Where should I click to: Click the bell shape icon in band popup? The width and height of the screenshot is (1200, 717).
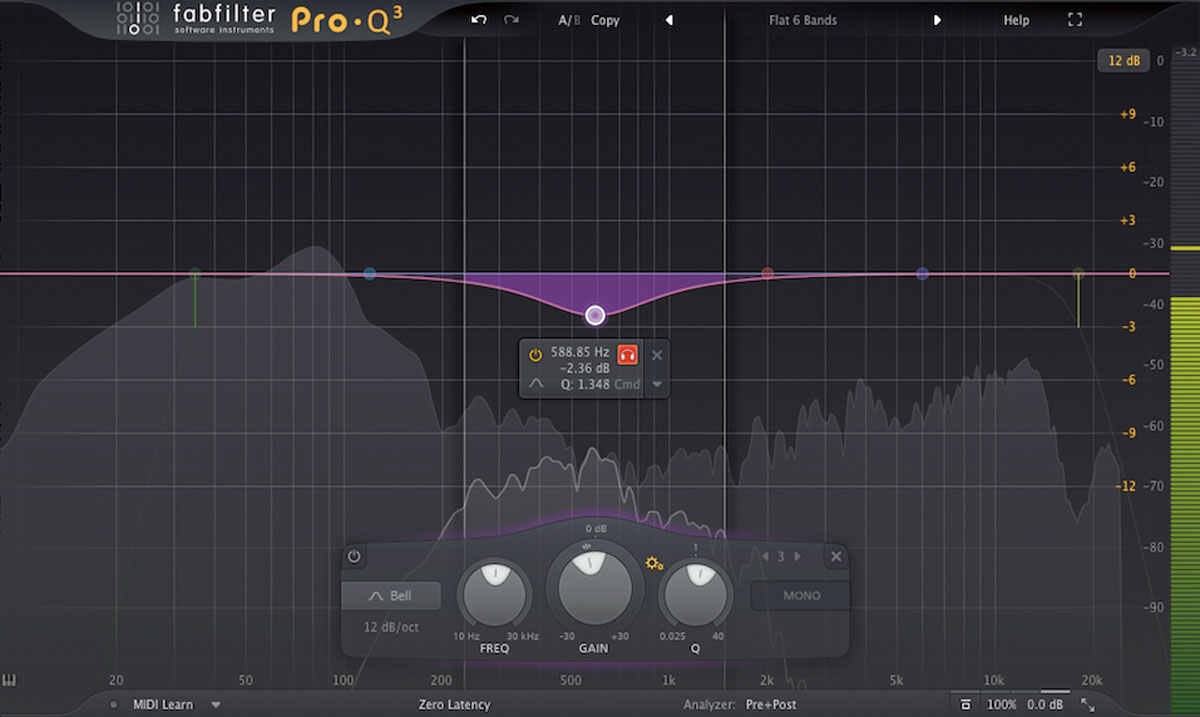click(537, 383)
